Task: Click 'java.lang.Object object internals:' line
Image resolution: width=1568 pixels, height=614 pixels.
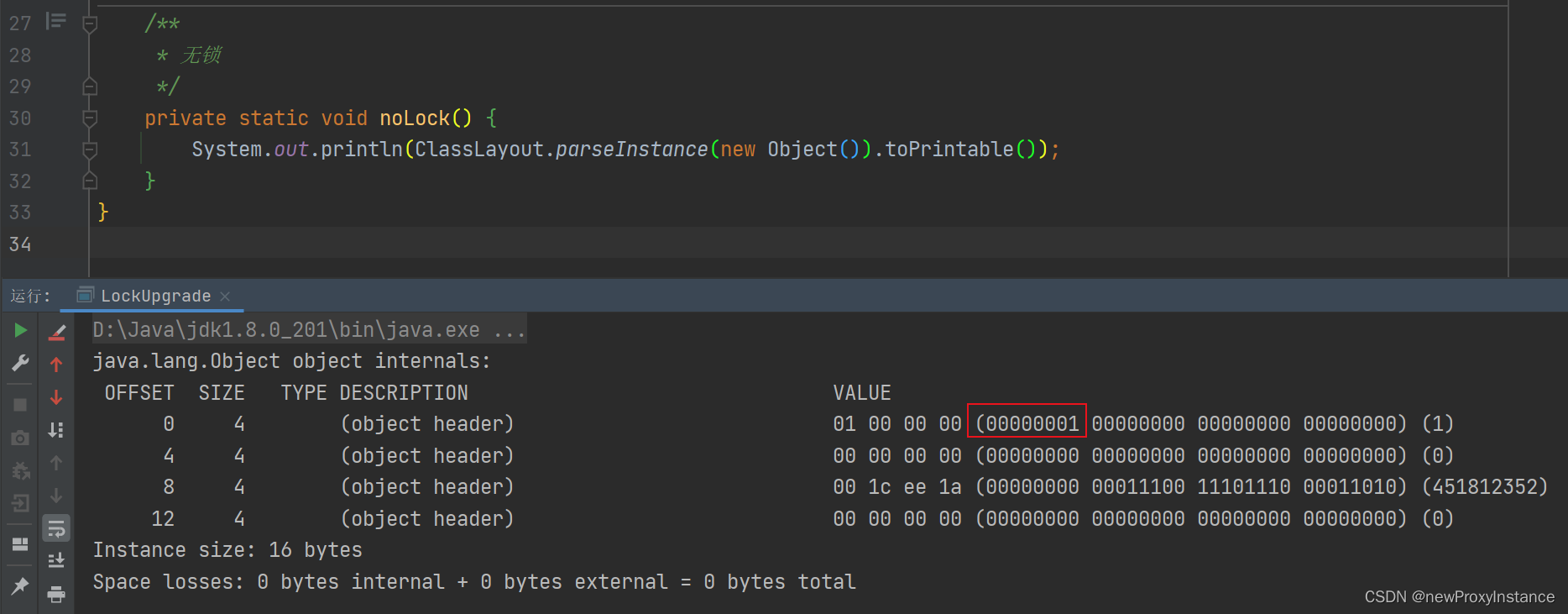Action: tap(291, 361)
